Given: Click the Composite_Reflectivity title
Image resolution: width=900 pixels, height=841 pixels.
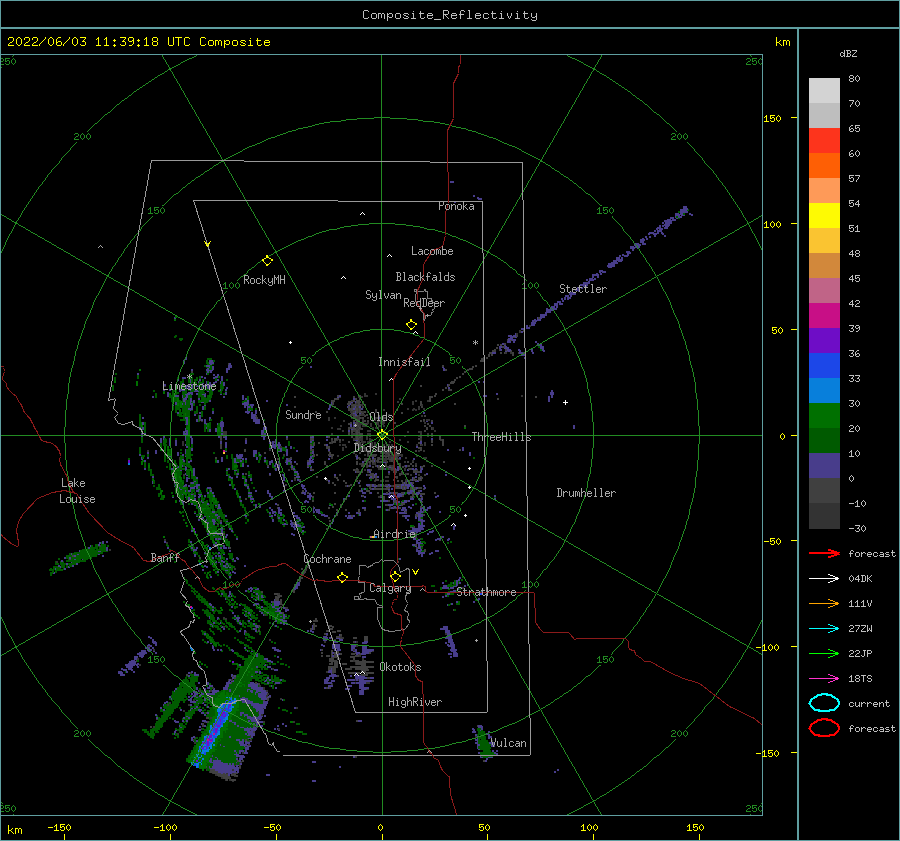Looking at the screenshot, I should click(x=450, y=15).
